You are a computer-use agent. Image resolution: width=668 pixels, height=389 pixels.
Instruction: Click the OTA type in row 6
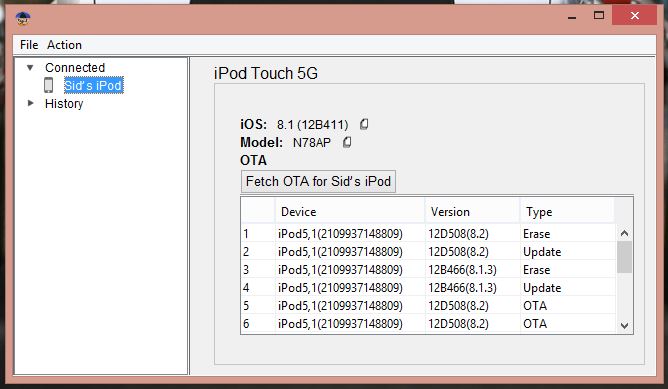tap(568, 324)
